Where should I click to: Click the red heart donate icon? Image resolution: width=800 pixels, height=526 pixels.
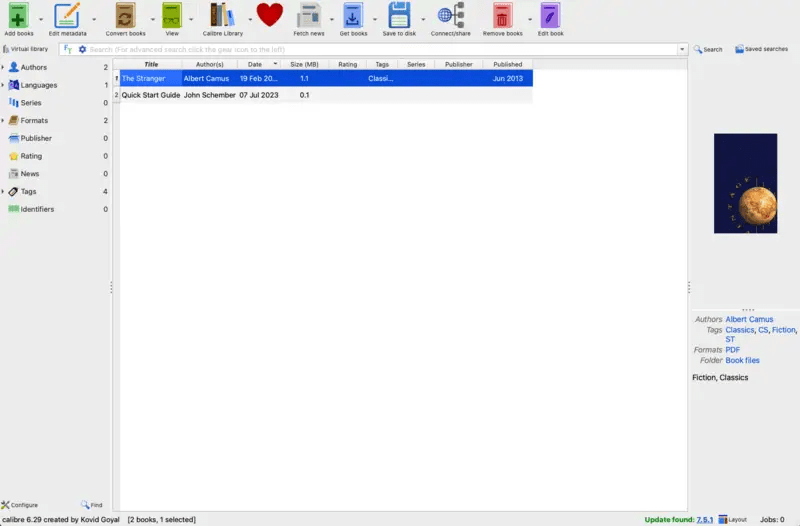[x=269, y=14]
